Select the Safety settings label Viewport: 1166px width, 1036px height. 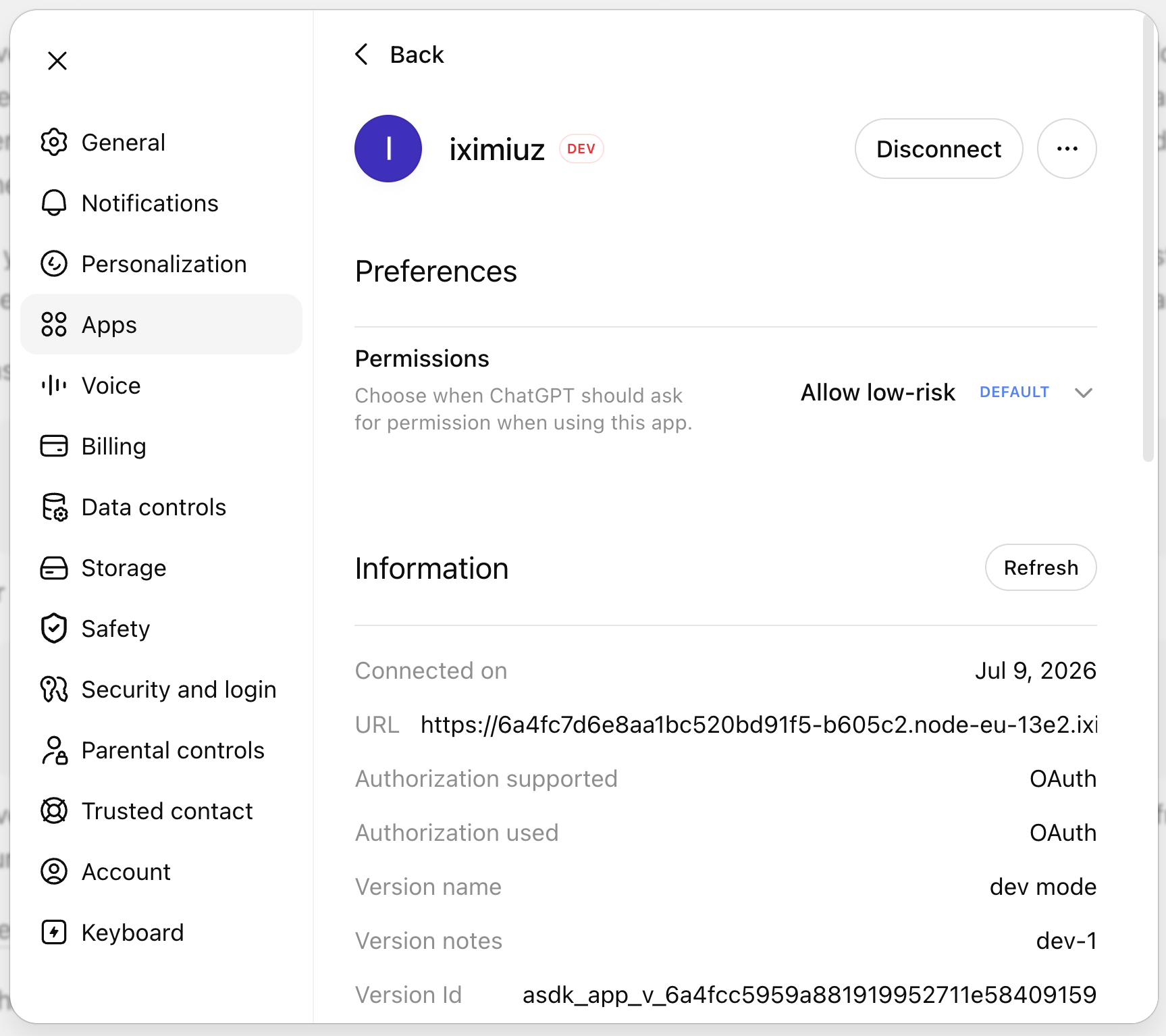pyautogui.click(x=116, y=629)
